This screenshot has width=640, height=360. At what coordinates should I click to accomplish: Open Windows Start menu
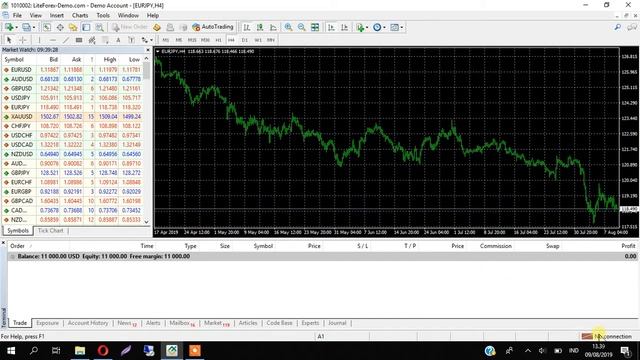11,351
